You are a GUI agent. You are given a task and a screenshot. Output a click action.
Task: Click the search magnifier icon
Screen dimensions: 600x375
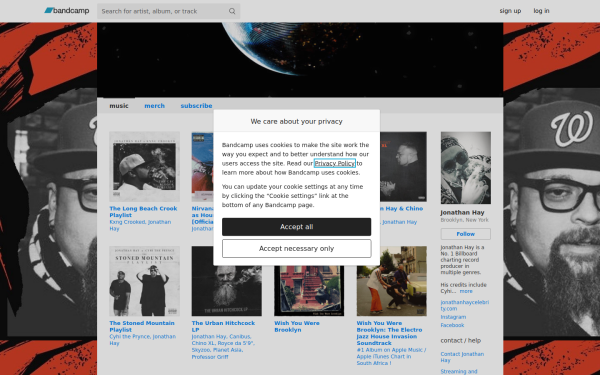pos(232,11)
